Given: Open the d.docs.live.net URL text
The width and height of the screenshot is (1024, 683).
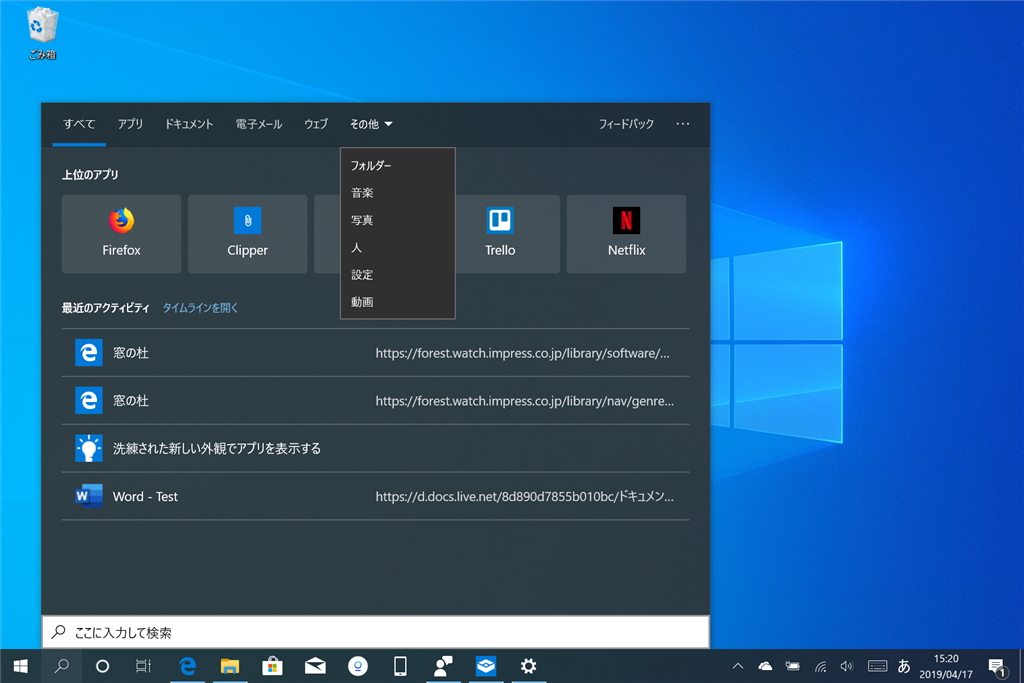Looking at the screenshot, I should [x=524, y=496].
